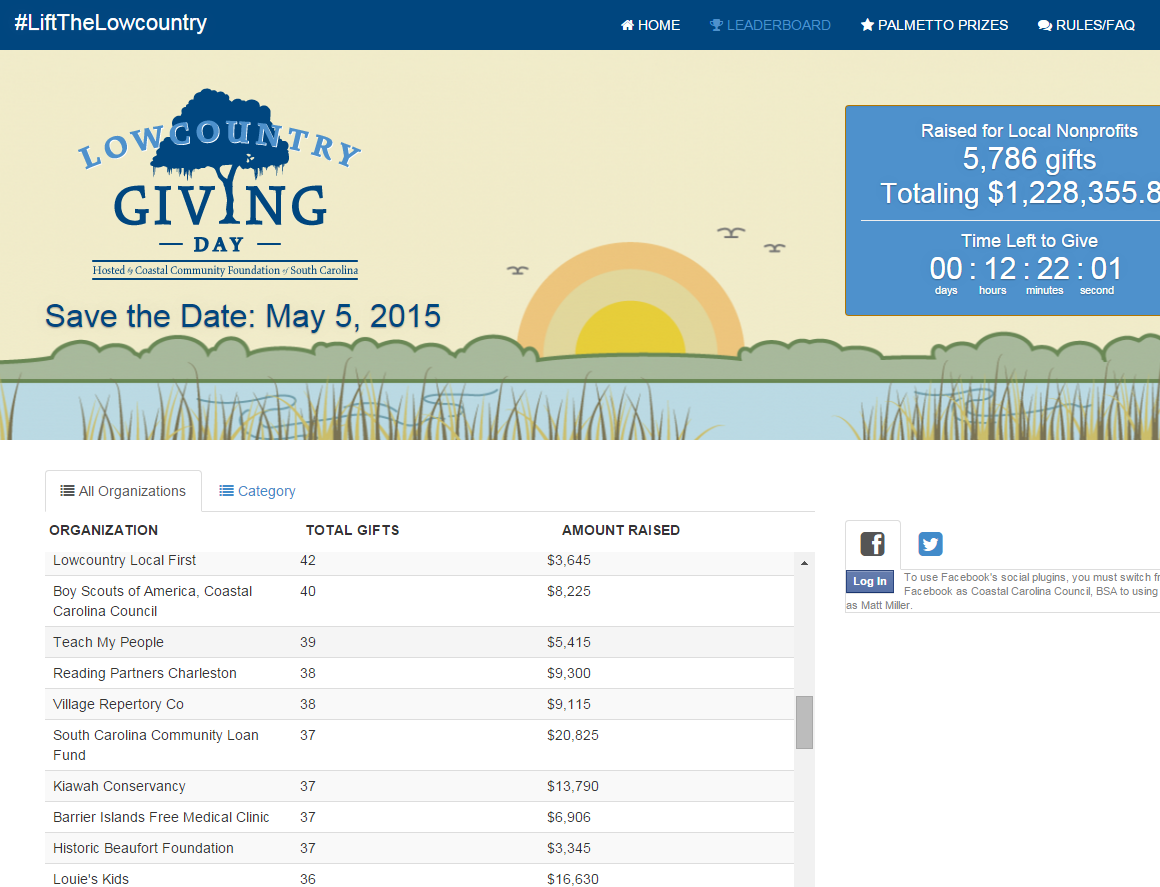The height and width of the screenshot is (887, 1160).
Task: Click Save the Date: May 5, 2015 text
Action: pyautogui.click(x=243, y=317)
